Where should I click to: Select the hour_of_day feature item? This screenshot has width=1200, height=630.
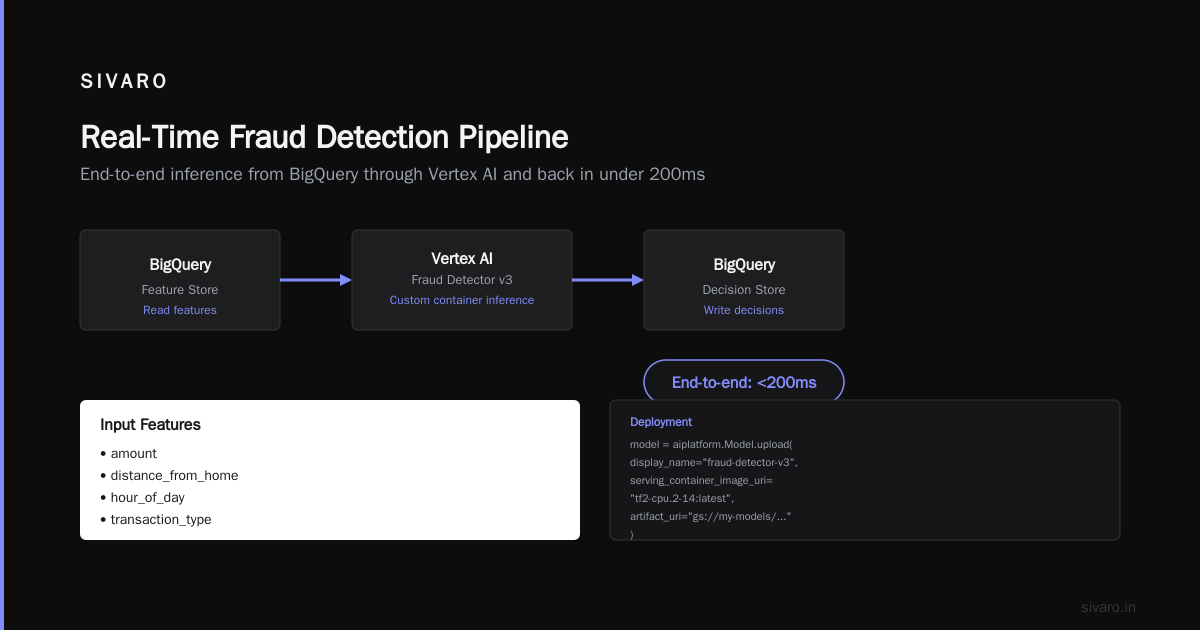pyautogui.click(x=142, y=498)
